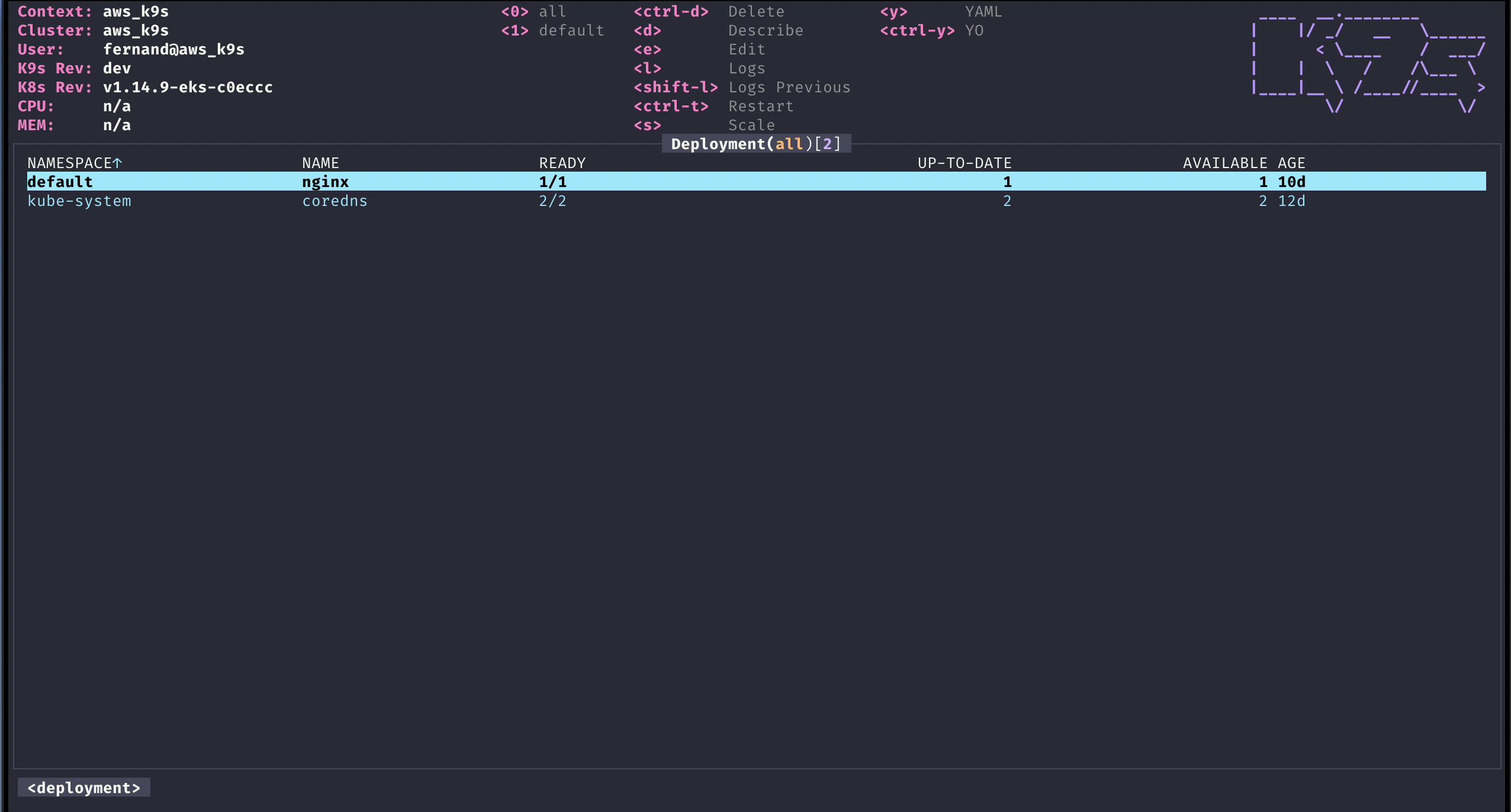The image size is (1511, 812).
Task: Sort by the NAME column header
Action: pyautogui.click(x=320, y=163)
